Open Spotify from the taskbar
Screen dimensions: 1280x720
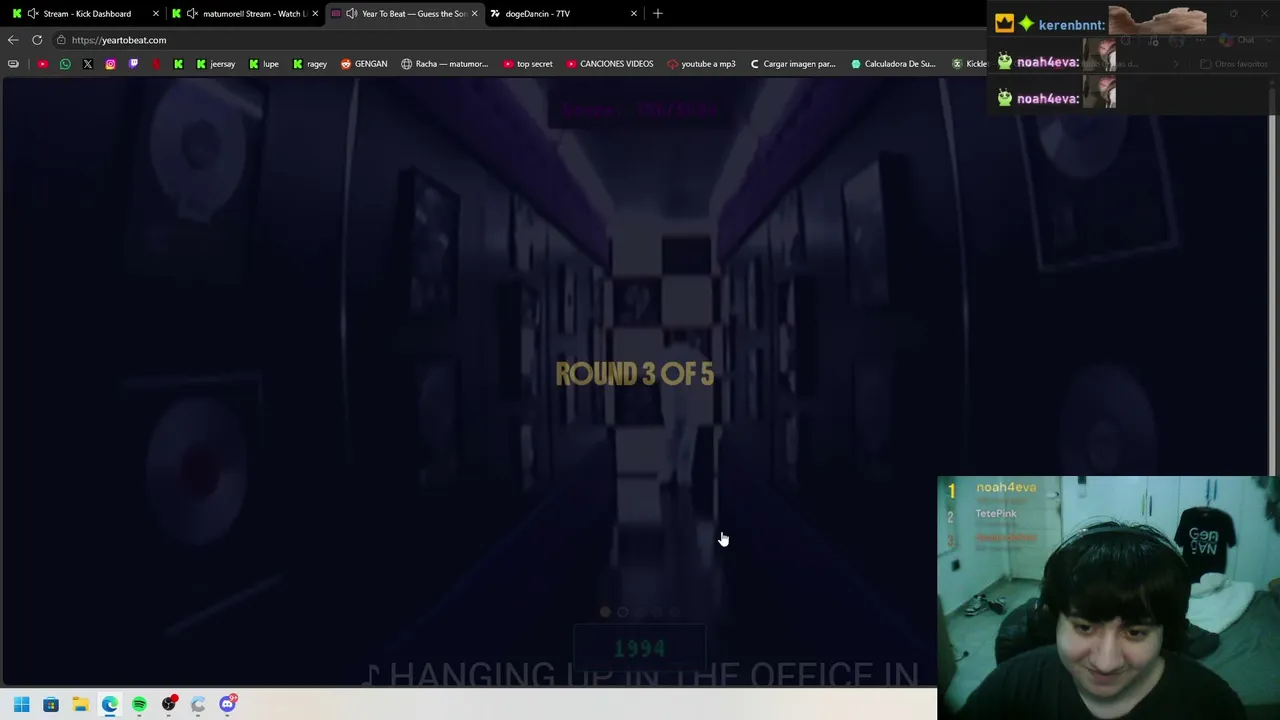(x=139, y=705)
